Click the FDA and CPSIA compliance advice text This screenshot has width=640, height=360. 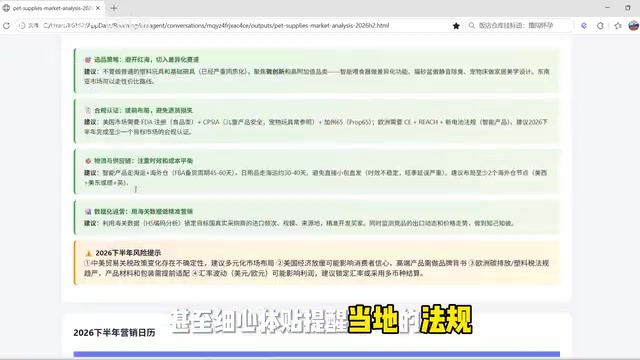click(316, 127)
